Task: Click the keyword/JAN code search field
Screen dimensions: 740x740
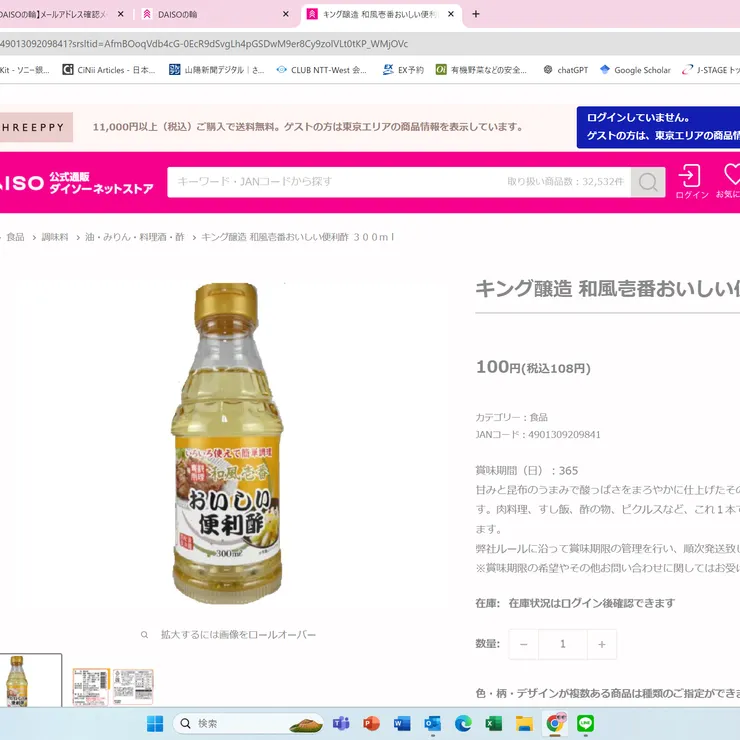Action: tap(399, 182)
